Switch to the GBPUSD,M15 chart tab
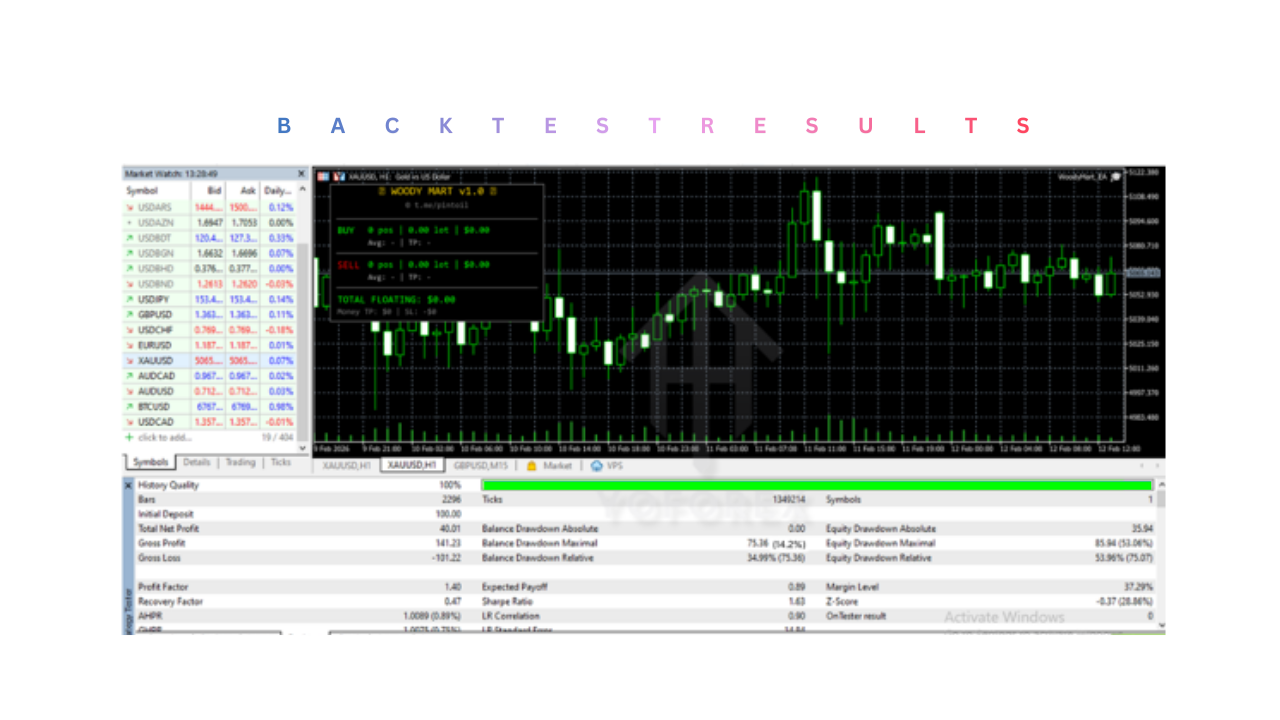This screenshot has height=720, width=1280. pos(482,466)
